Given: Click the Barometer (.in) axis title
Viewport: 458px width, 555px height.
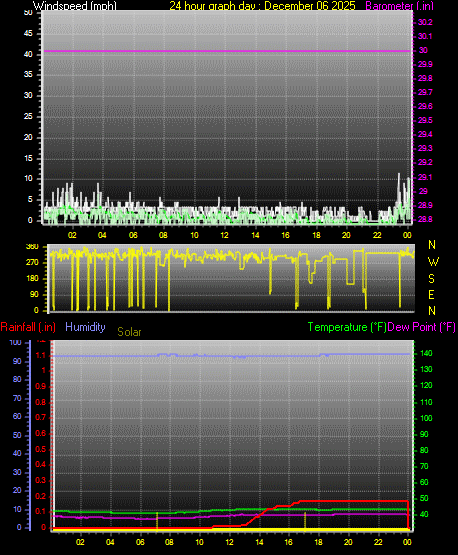Looking at the screenshot, I should (x=399, y=6).
